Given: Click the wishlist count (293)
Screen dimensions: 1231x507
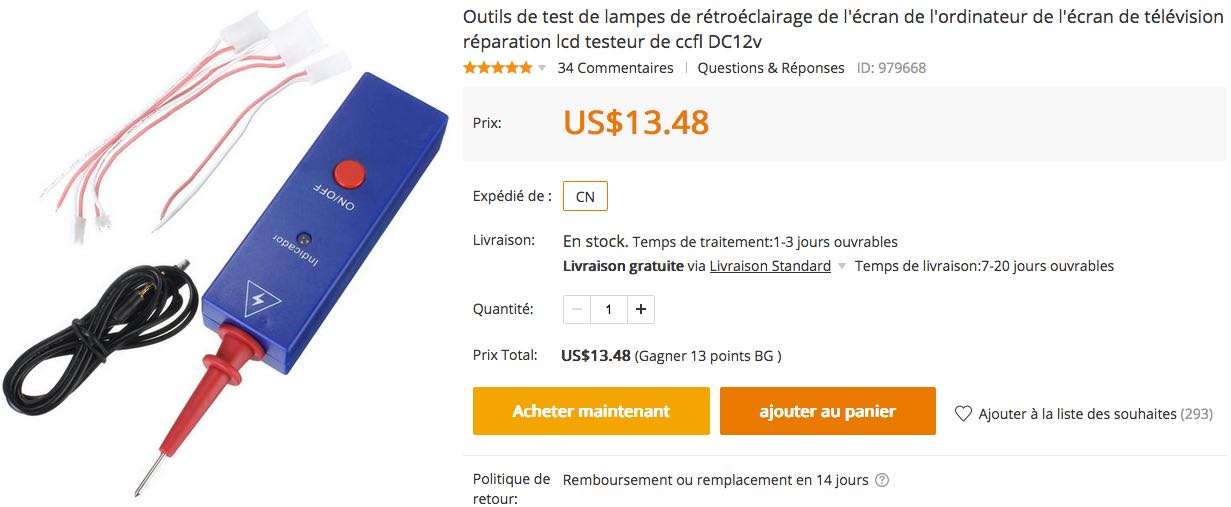Looking at the screenshot, I should pyautogui.click(x=1197, y=413).
